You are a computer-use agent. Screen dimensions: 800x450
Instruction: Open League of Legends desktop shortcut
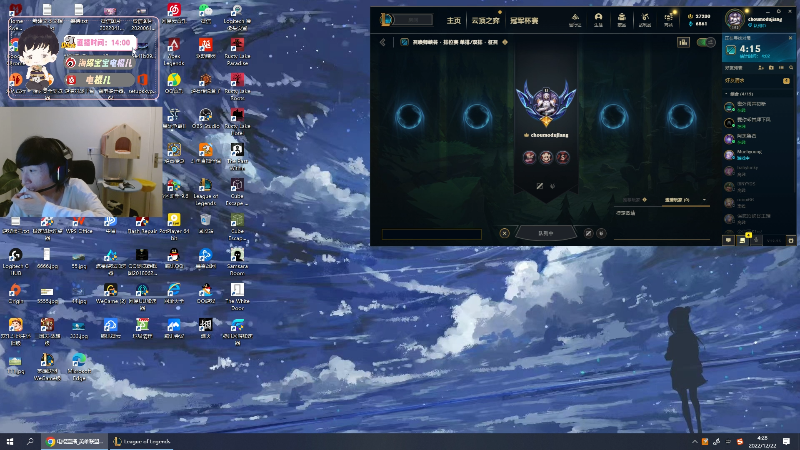click(x=205, y=192)
